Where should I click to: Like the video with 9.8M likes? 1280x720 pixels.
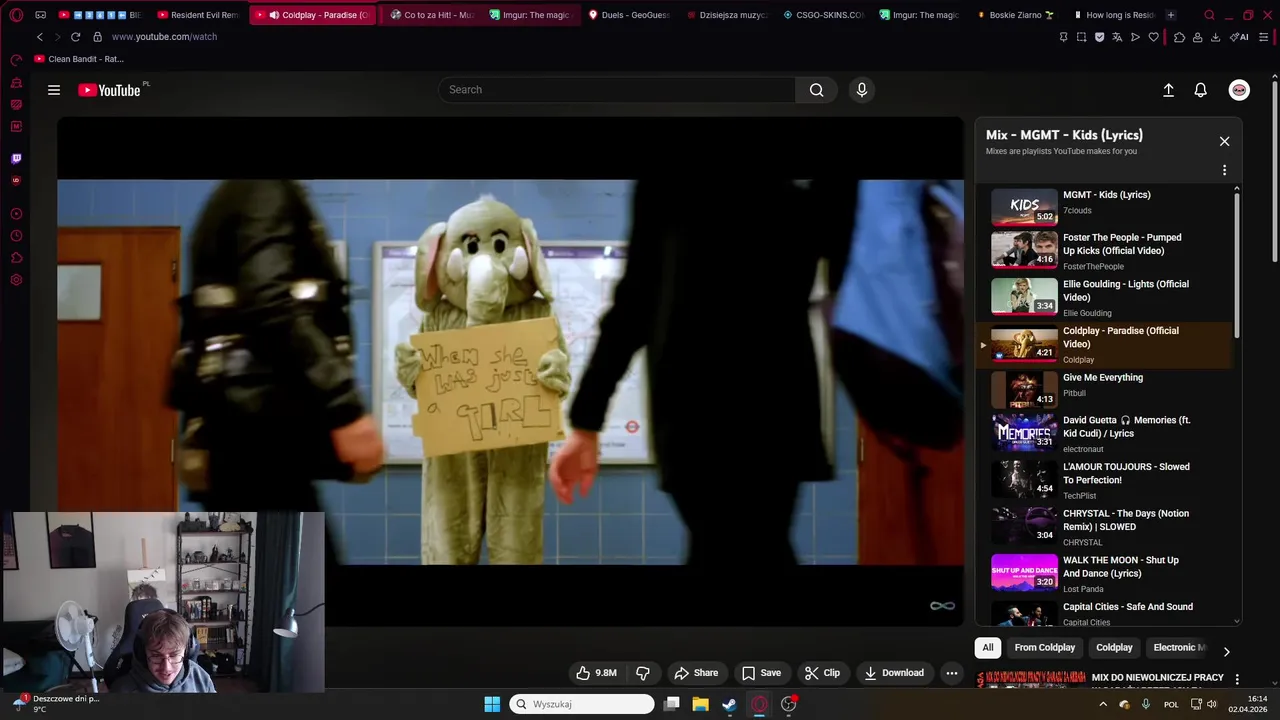coord(595,673)
